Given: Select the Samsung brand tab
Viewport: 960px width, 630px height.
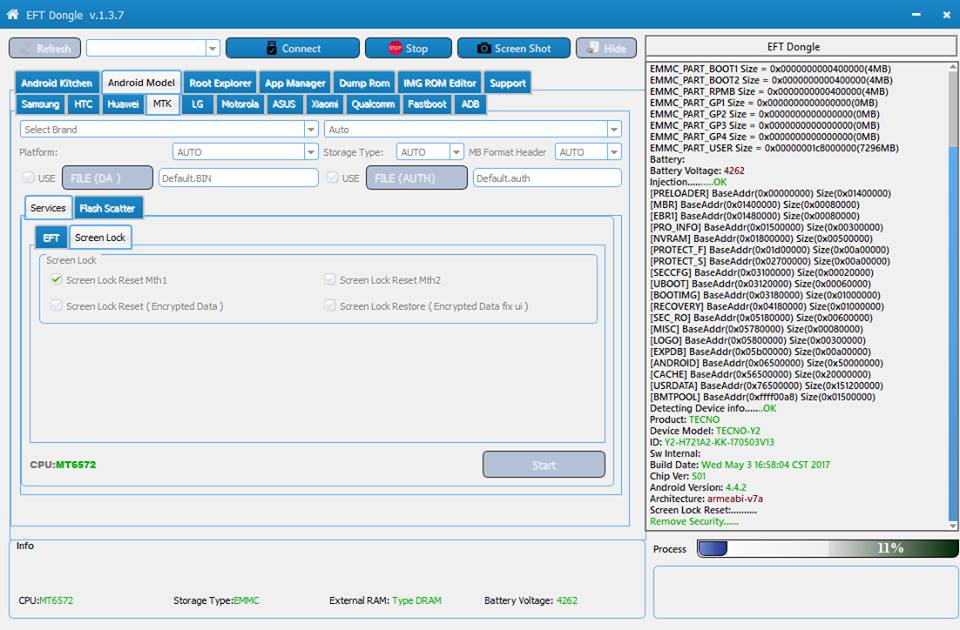Looking at the screenshot, I should (40, 104).
